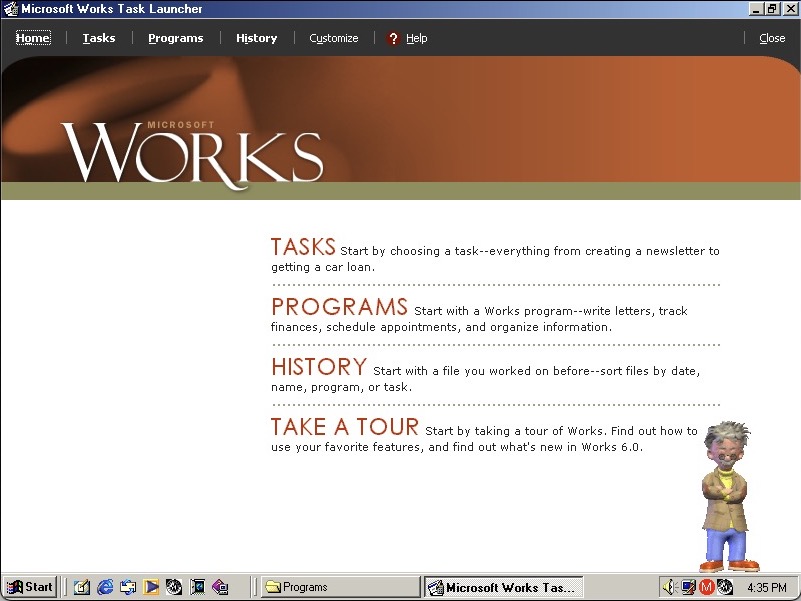Image resolution: width=801 pixels, height=601 pixels.
Task: Open the Customize option
Action: point(333,38)
